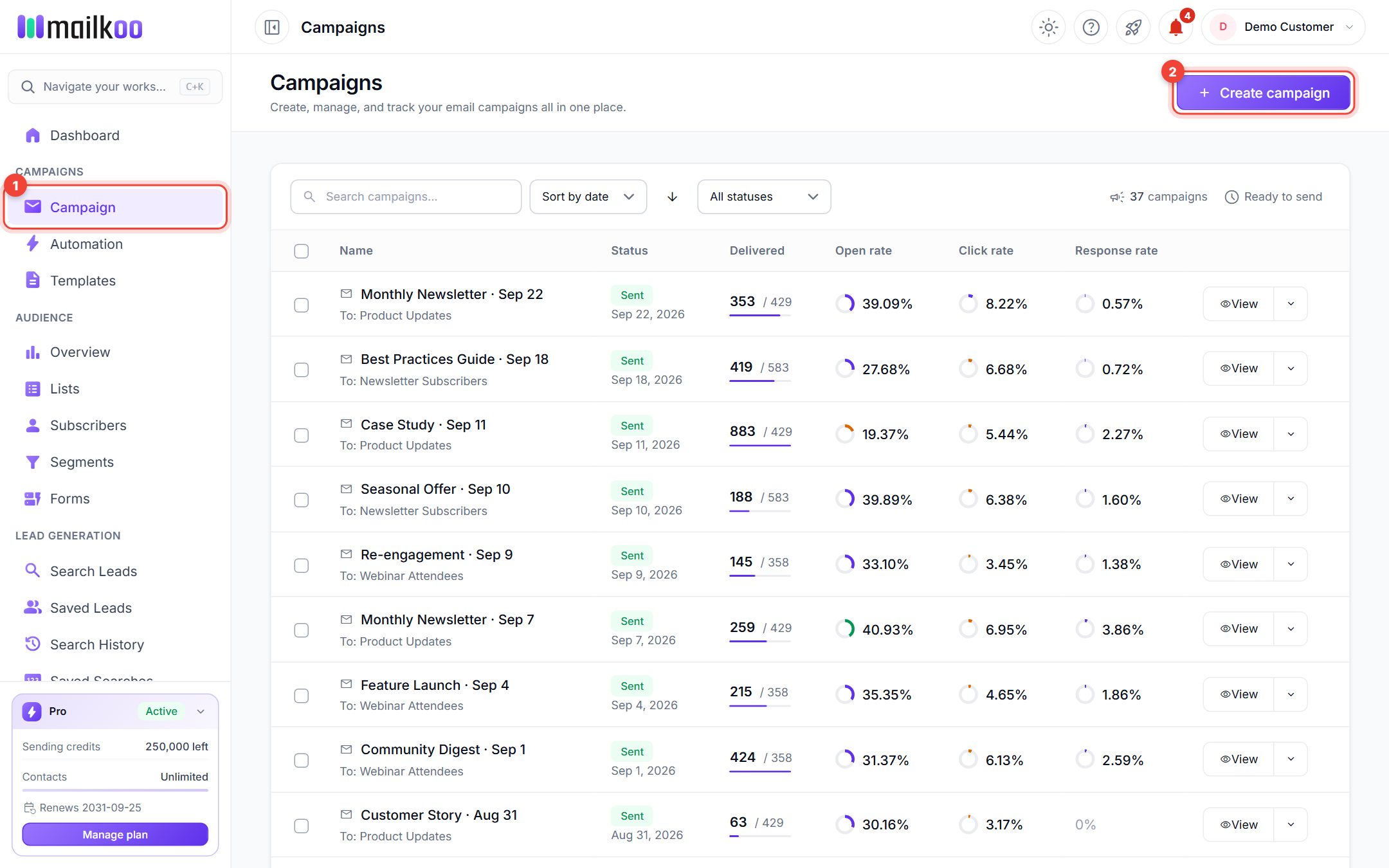Check the Best Practices Guide row
The image size is (1389, 868).
point(301,370)
